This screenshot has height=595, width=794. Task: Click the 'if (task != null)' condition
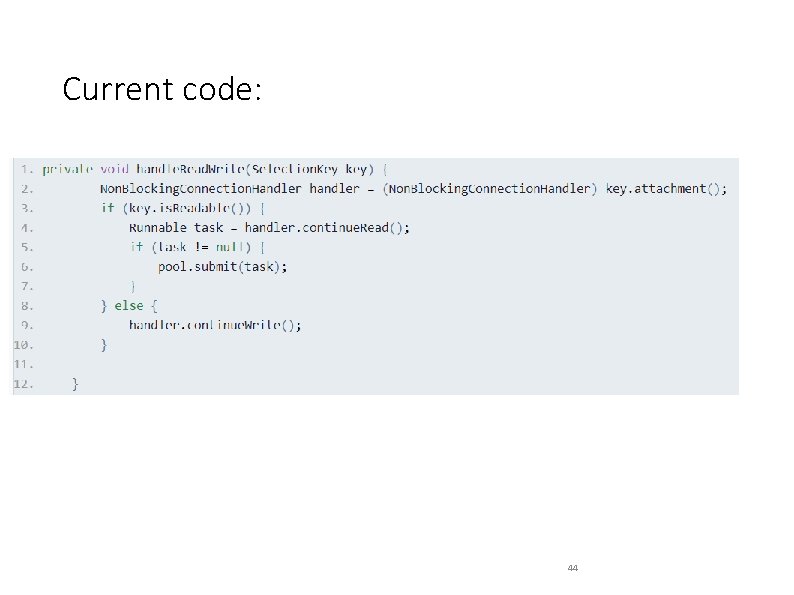point(197,247)
